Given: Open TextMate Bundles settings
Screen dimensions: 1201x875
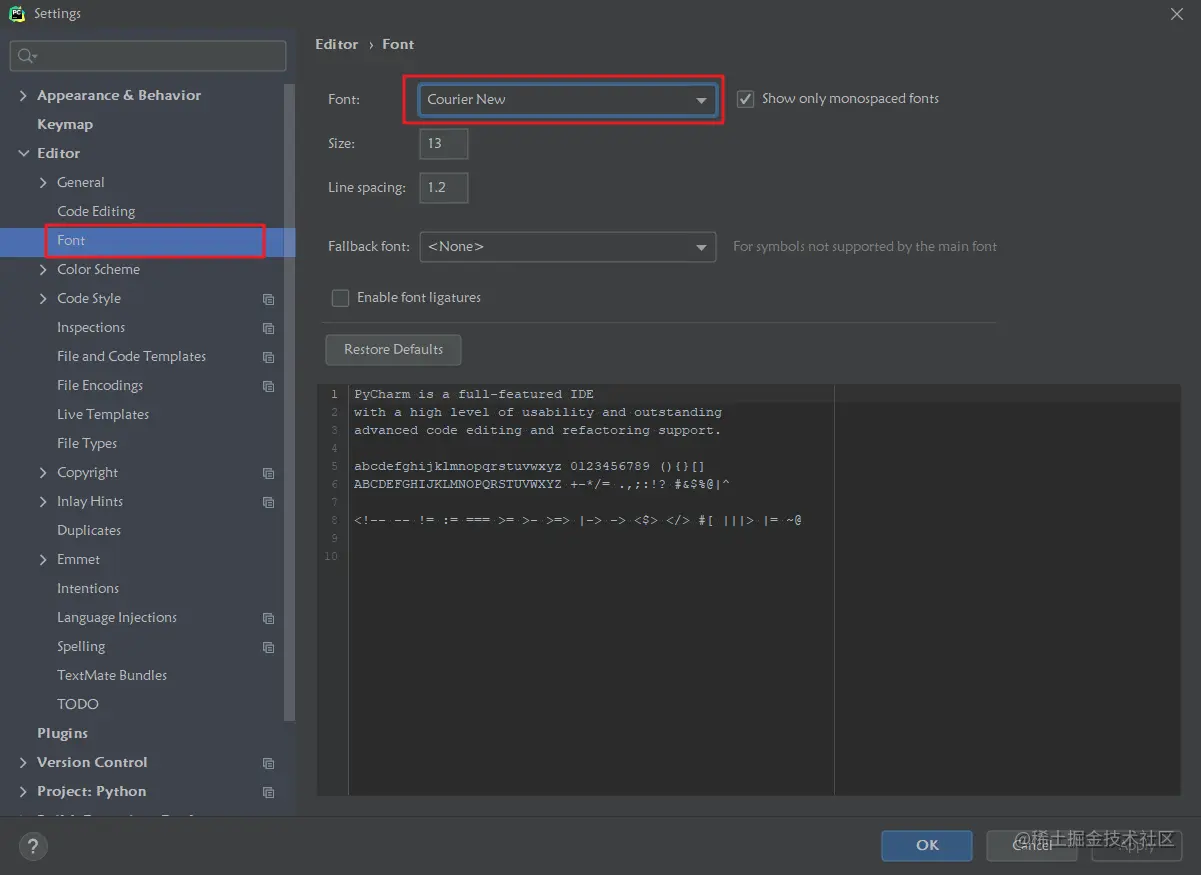Looking at the screenshot, I should 112,676.
